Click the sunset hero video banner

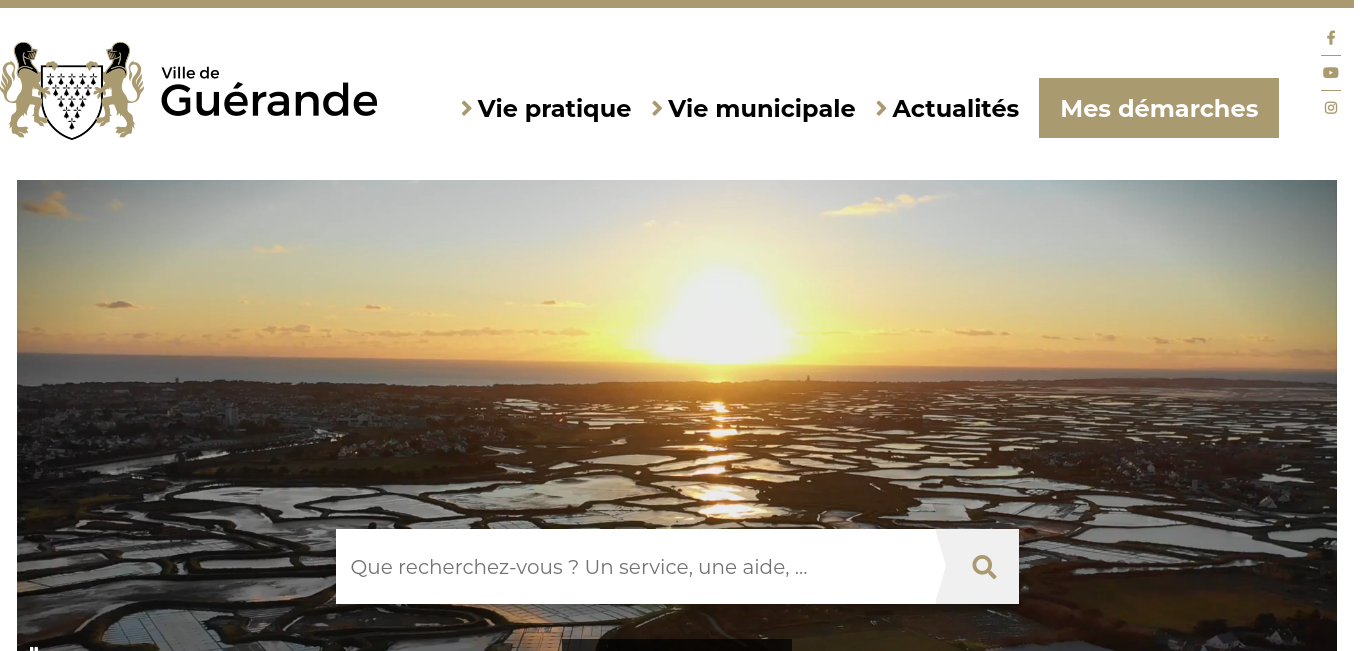pyautogui.click(x=677, y=415)
